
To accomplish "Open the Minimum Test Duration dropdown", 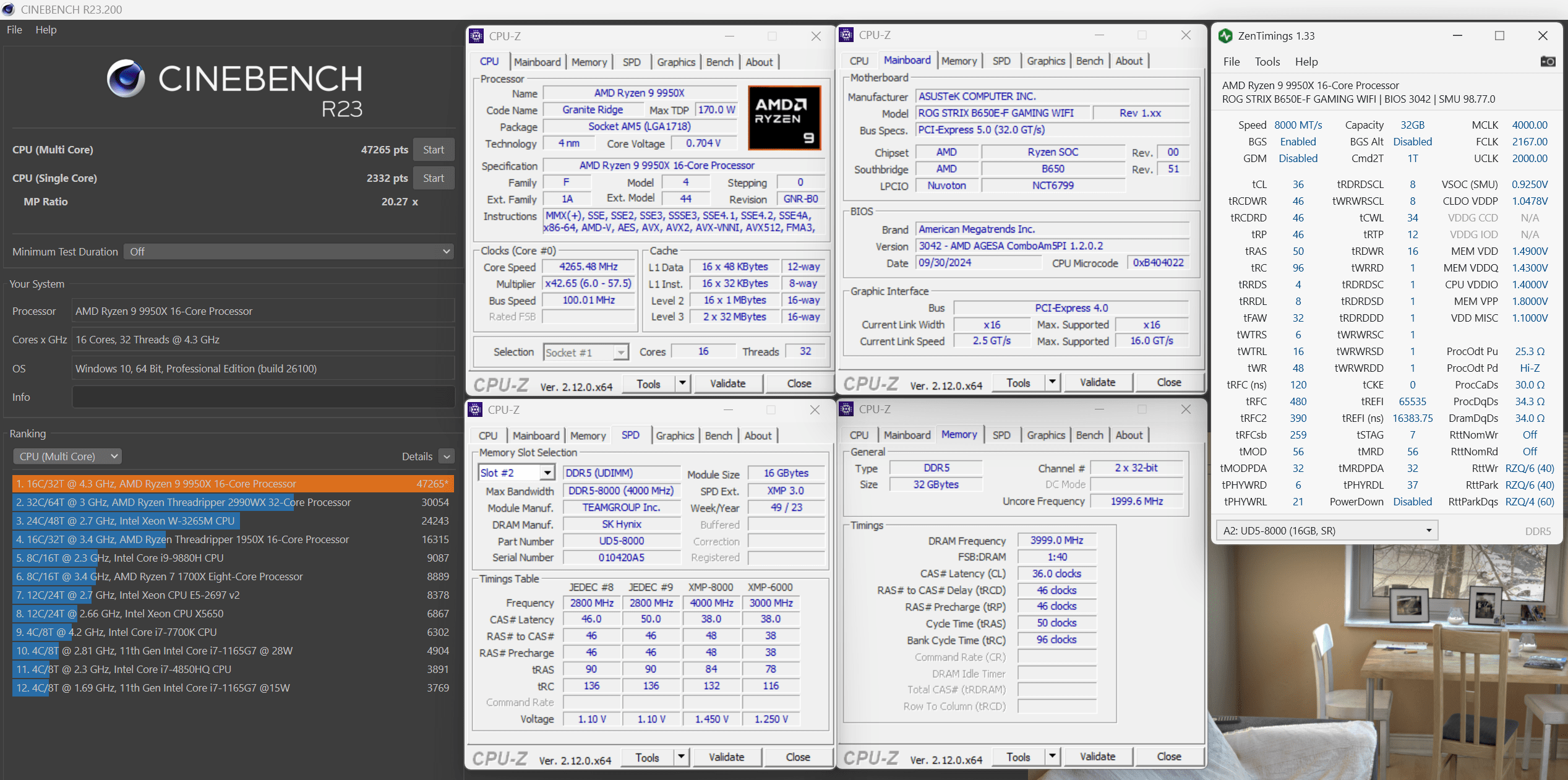I will 288,252.
